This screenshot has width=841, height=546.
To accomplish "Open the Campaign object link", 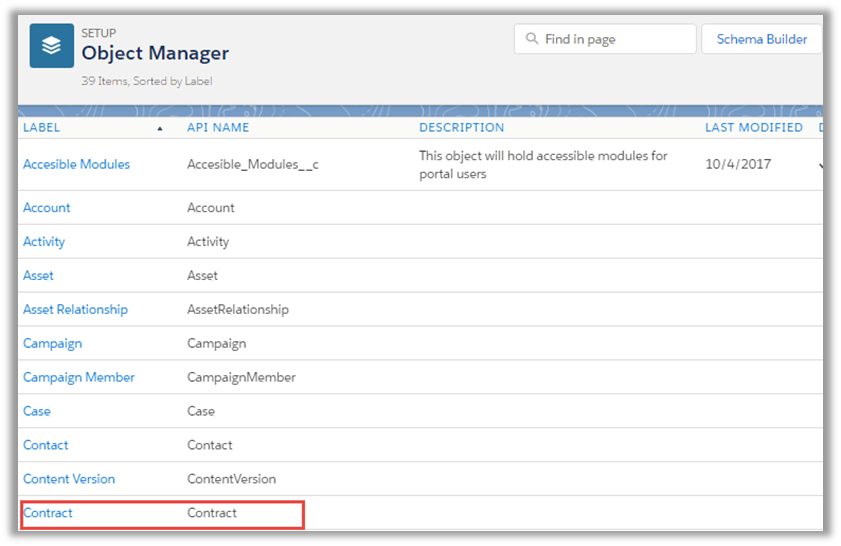I will pos(52,344).
